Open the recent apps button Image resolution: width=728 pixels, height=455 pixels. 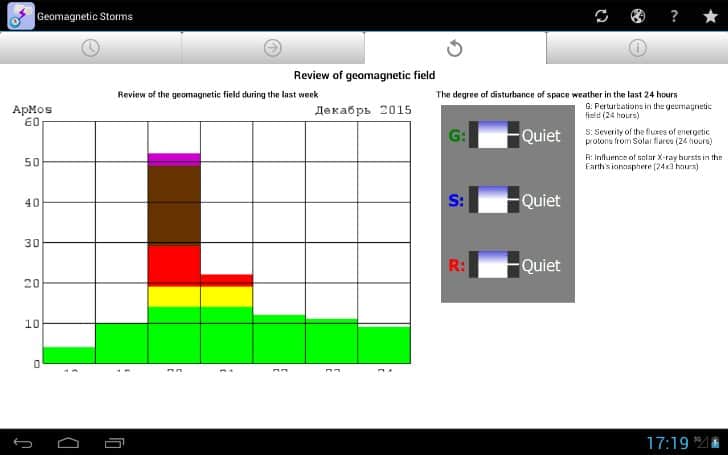(x=114, y=442)
